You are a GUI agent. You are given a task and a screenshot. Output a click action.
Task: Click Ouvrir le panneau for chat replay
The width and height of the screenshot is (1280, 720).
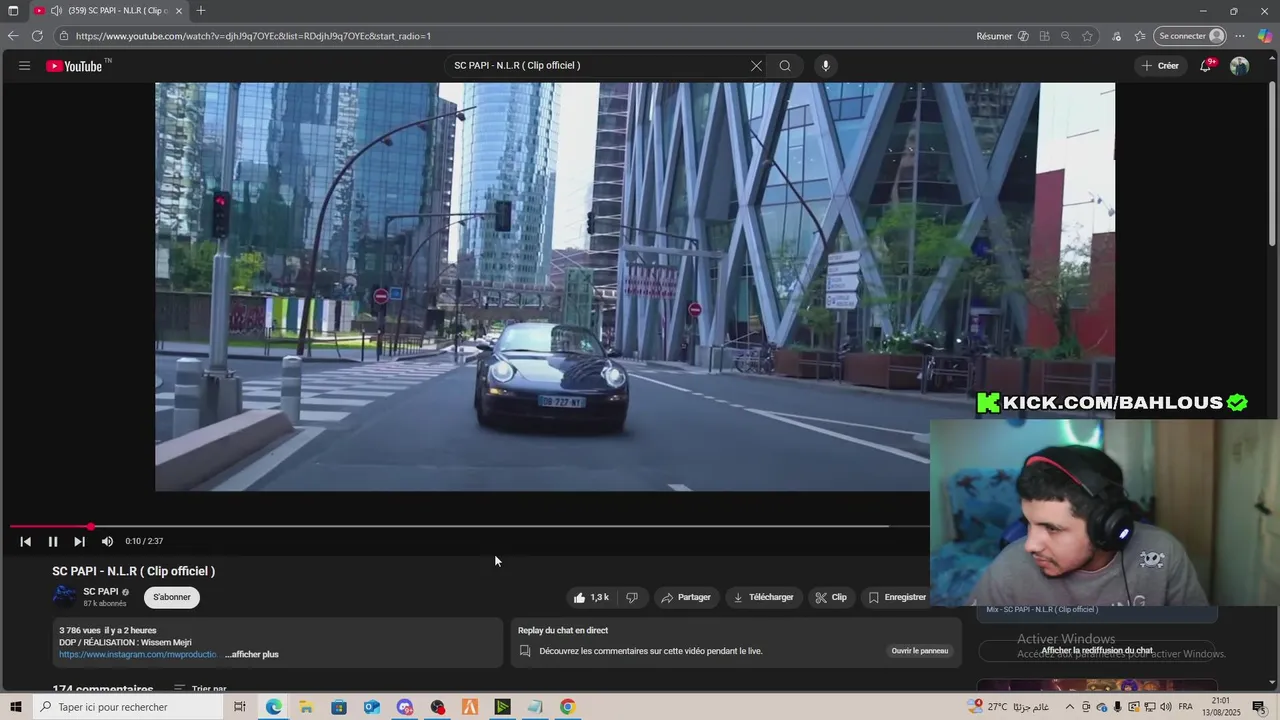[920, 651]
